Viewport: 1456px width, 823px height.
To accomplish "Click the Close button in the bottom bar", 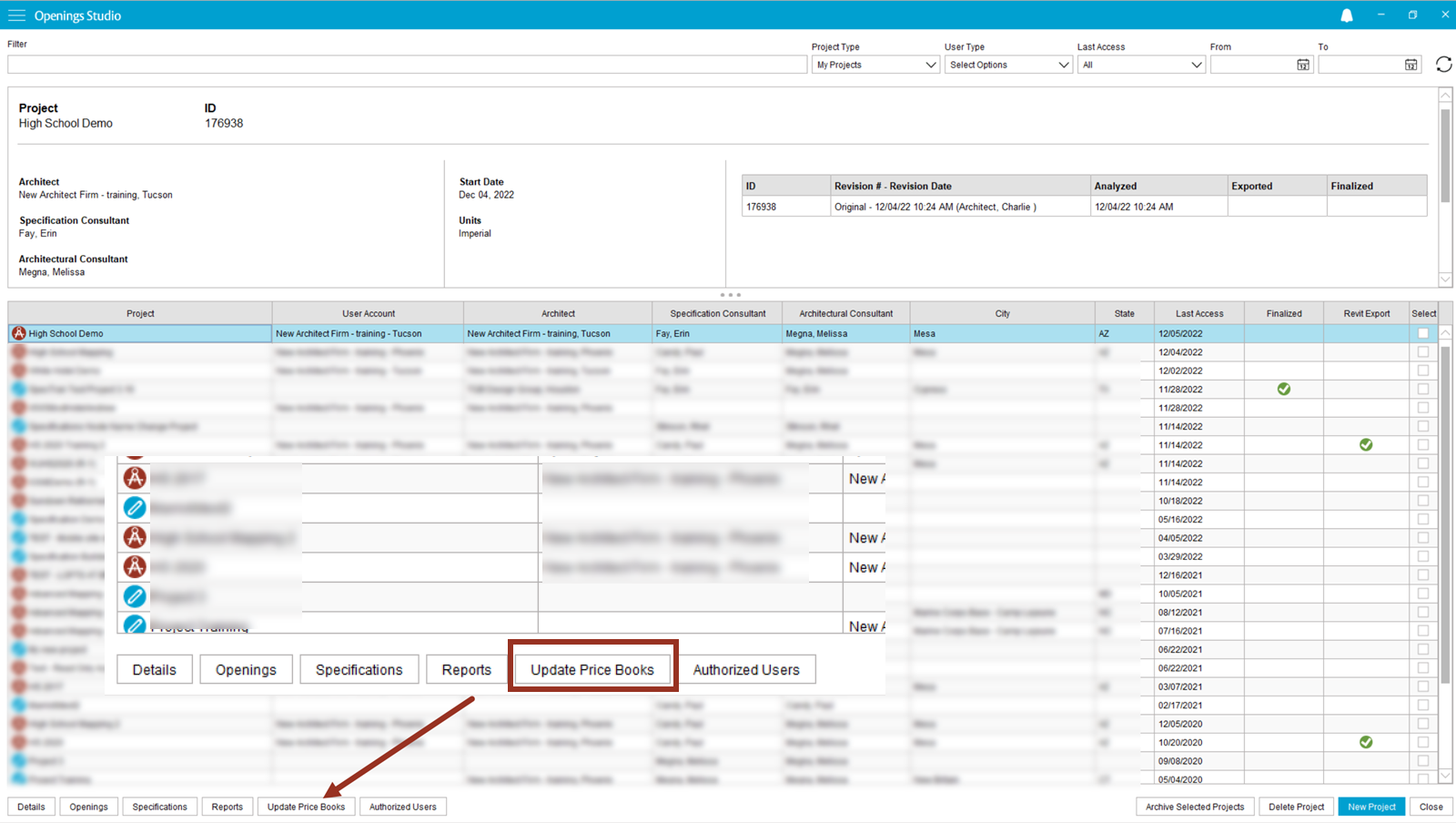I will [1431, 807].
